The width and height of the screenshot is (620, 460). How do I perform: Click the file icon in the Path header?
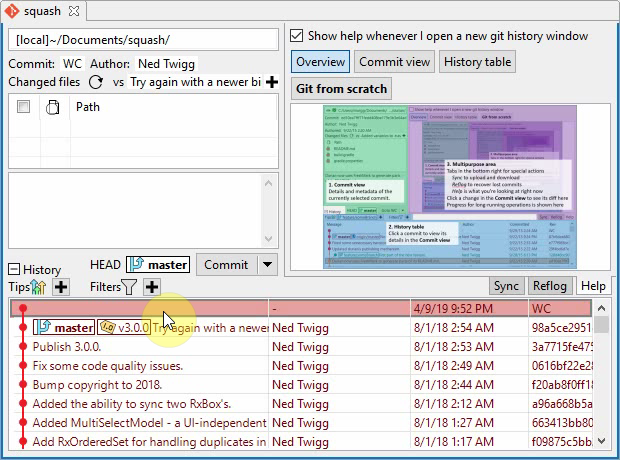tap(54, 107)
